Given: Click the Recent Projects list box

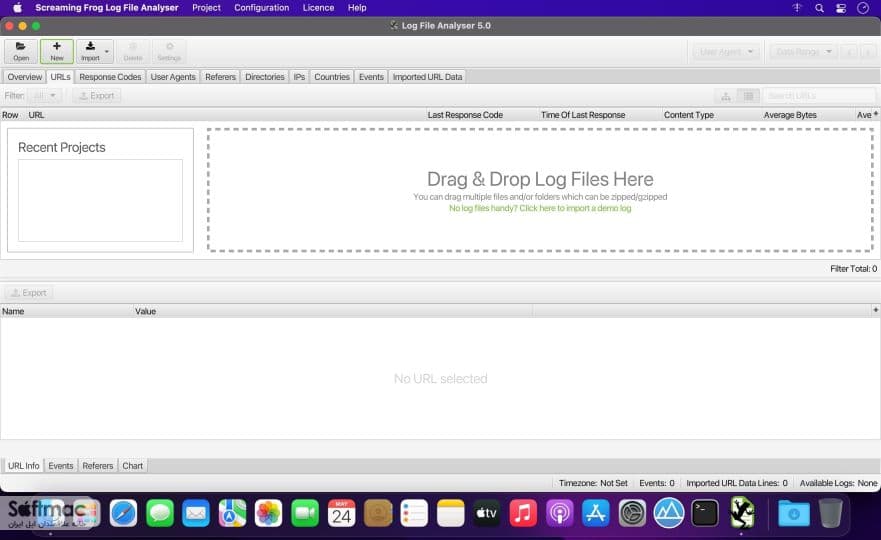Looking at the screenshot, I should pyautogui.click(x=100, y=201).
